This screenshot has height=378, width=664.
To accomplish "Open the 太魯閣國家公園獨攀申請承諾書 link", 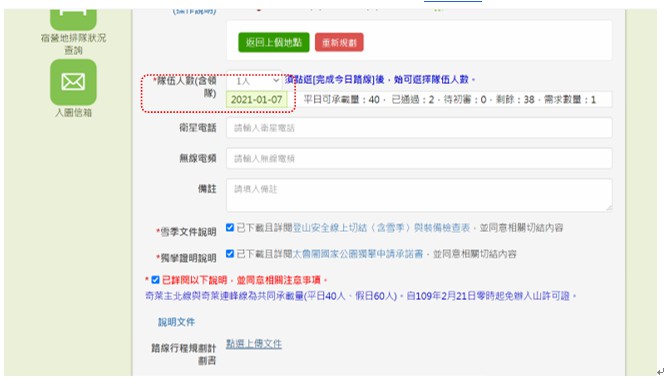I will [x=358, y=254].
